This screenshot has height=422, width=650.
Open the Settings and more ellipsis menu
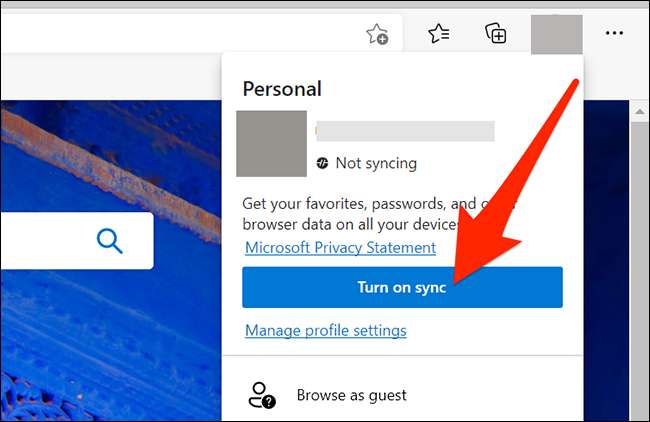click(x=614, y=34)
